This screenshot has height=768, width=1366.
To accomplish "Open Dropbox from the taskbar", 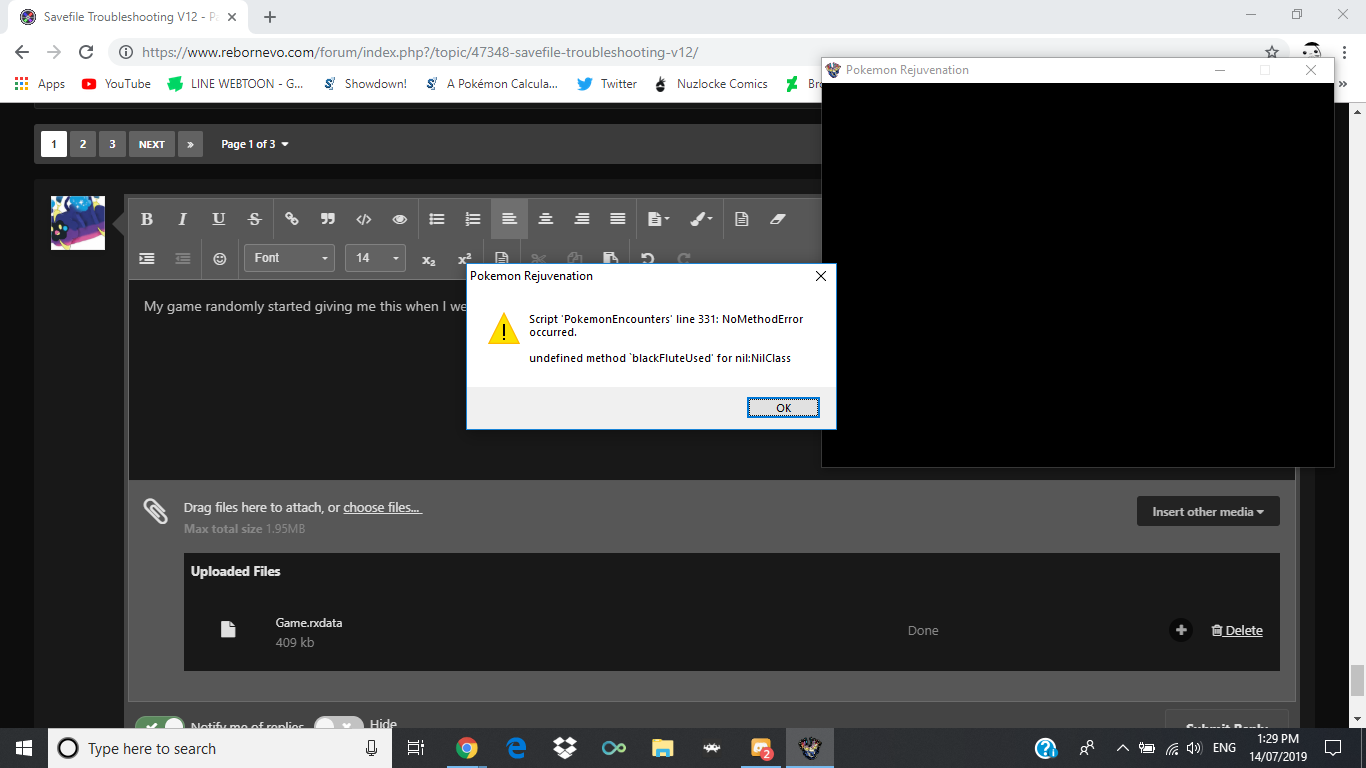I will click(x=565, y=748).
